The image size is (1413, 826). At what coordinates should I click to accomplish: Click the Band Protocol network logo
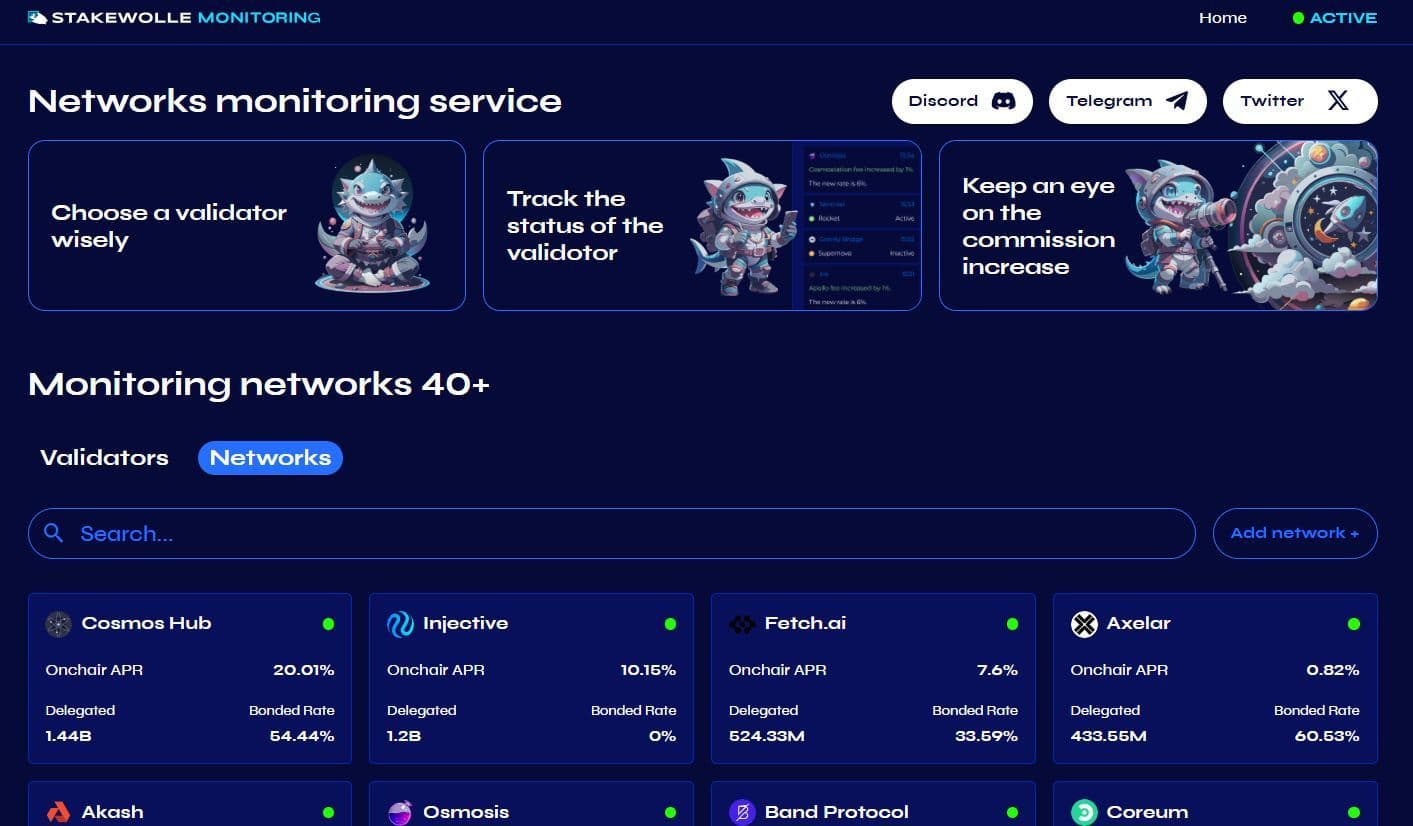[742, 812]
